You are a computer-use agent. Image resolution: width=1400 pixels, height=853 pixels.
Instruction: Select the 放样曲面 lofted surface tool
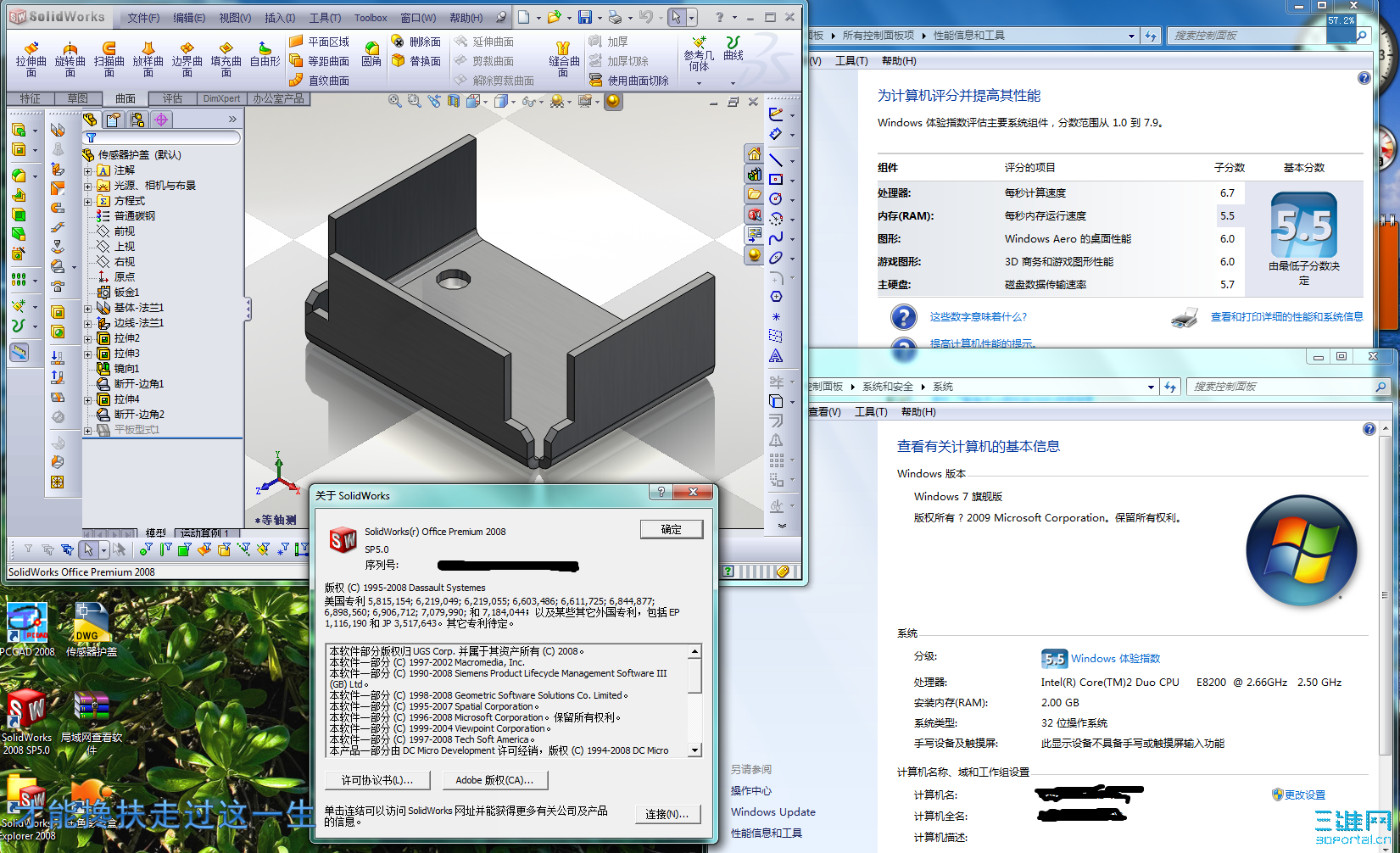click(x=148, y=58)
